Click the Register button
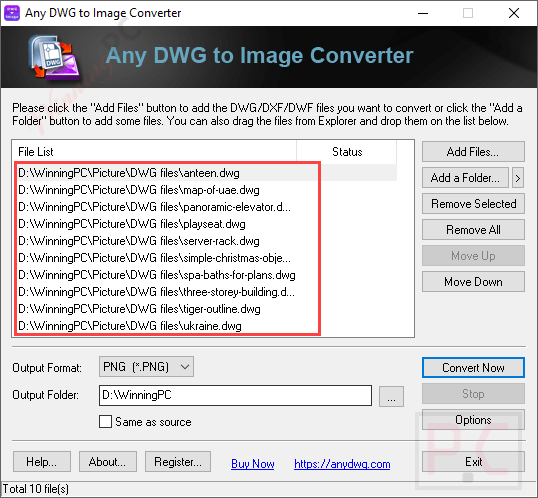Viewport: 538px width, 498px height. coord(178,462)
